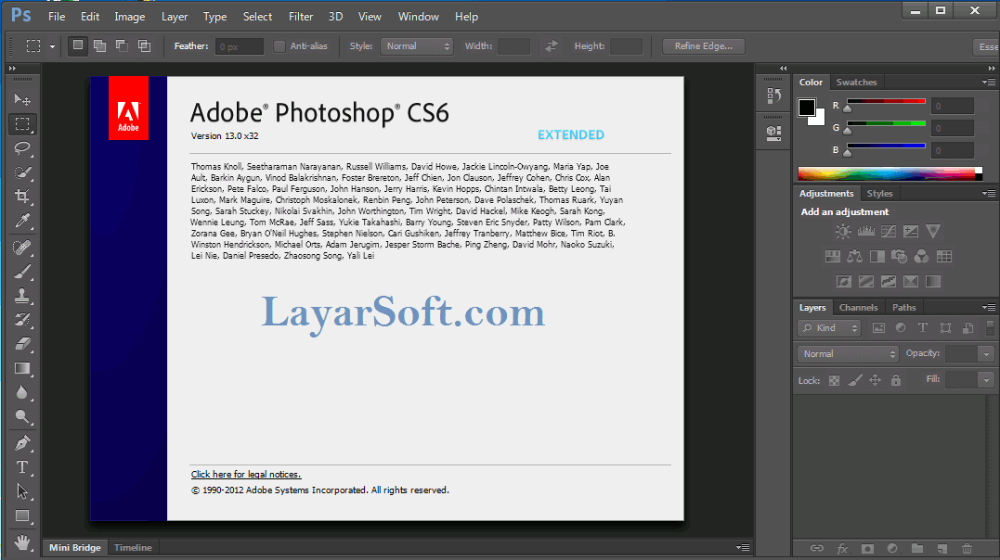Open the Style dropdown in options bar
Viewport: 1000px width, 560px height.
point(418,46)
